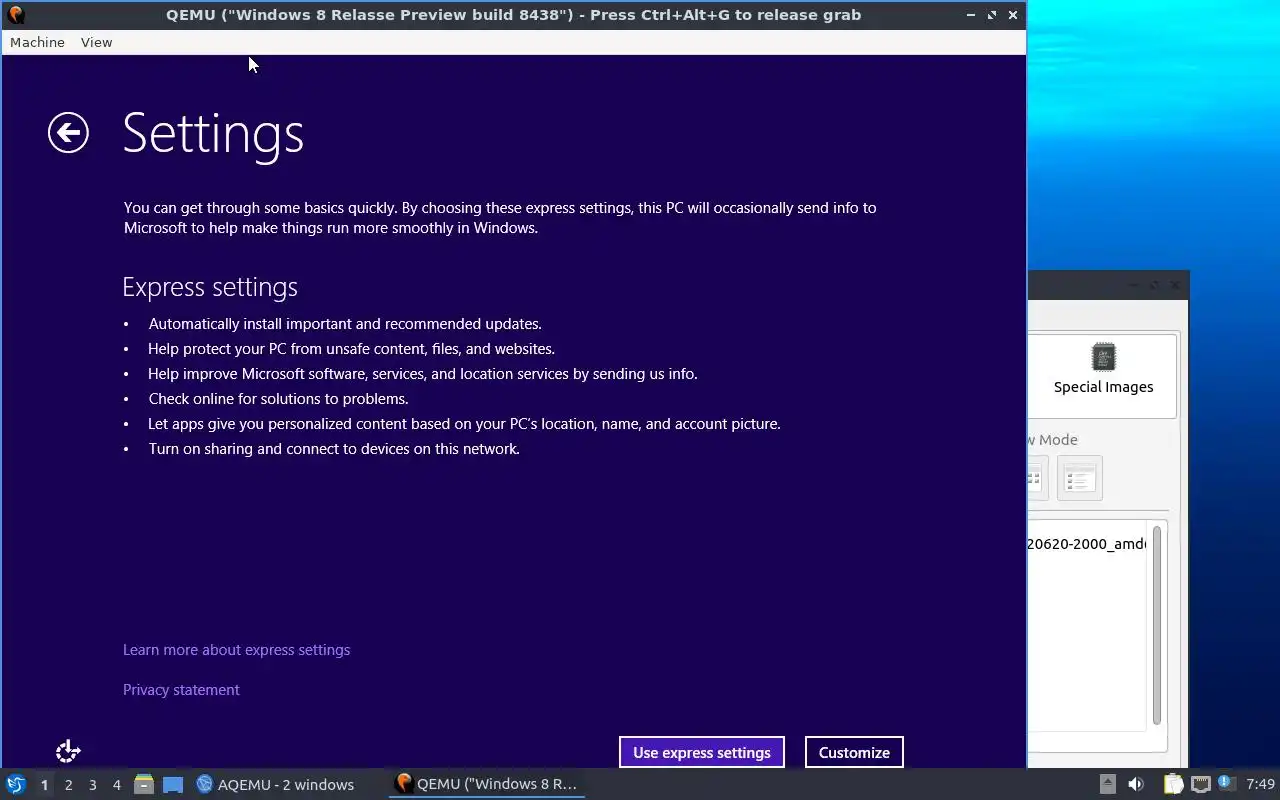Open the QEMU Machine menu

tap(37, 42)
